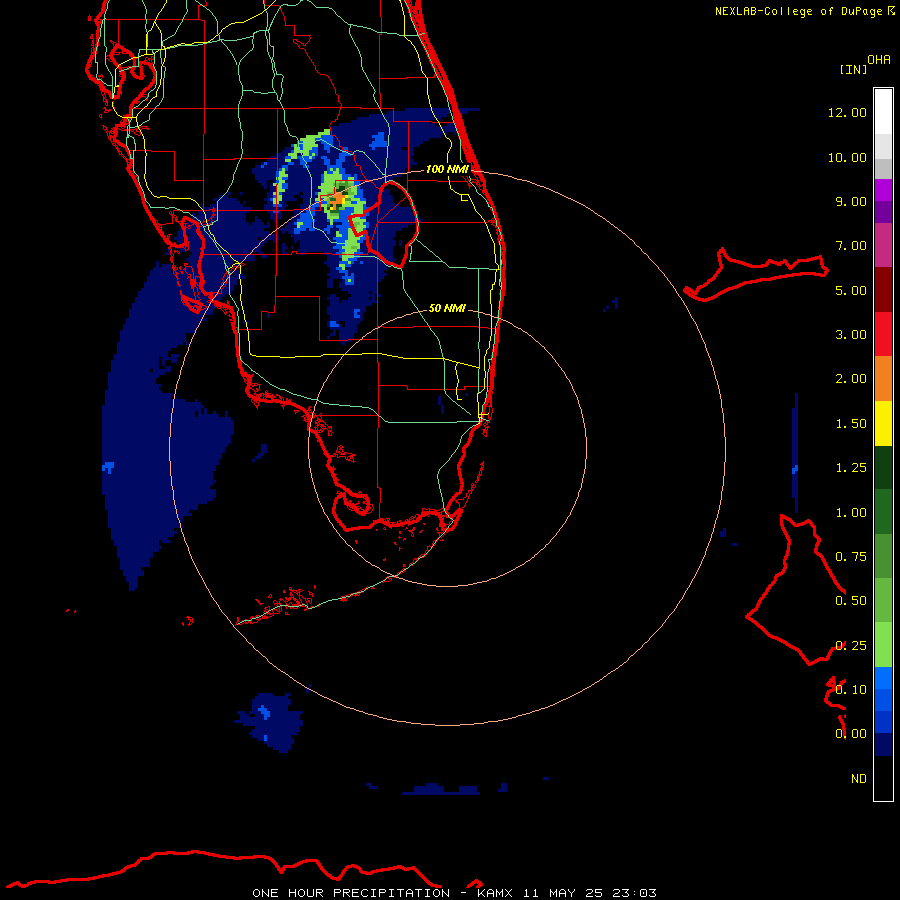Screen dimensions: 900x900
Task: Select the bright red swatch beside 3.00
Action: (883, 334)
